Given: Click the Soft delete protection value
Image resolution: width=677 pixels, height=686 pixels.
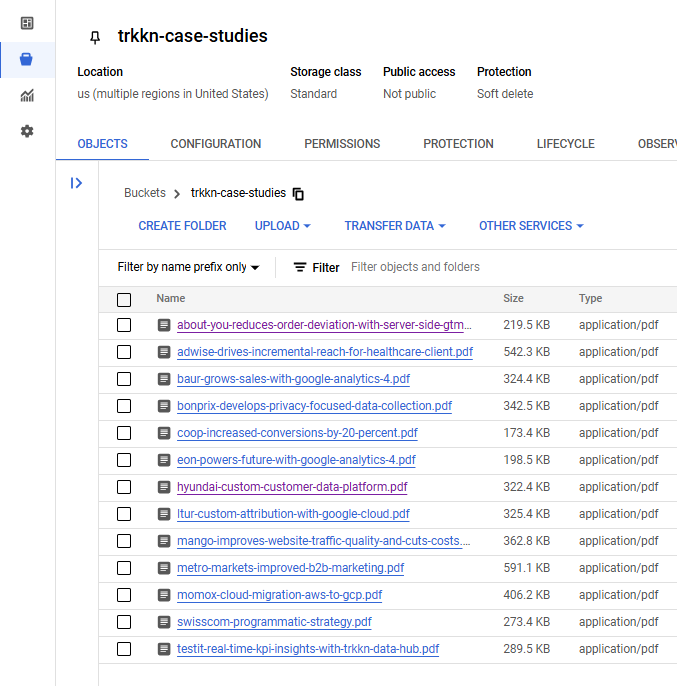Looking at the screenshot, I should tap(505, 94).
